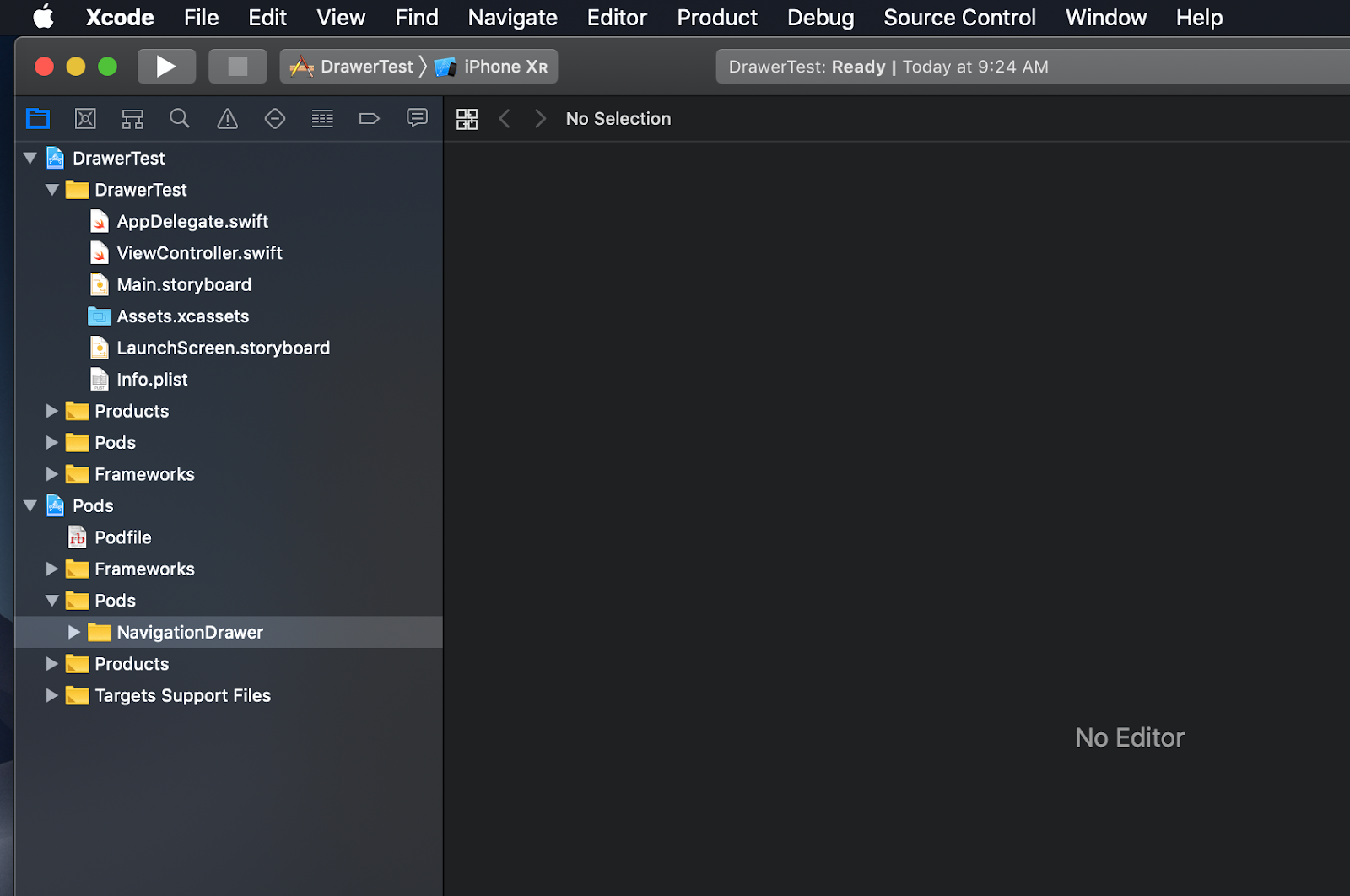Select the NavigationDrawer pod row
Image resolution: width=1350 pixels, height=896 pixels.
pyautogui.click(x=229, y=633)
